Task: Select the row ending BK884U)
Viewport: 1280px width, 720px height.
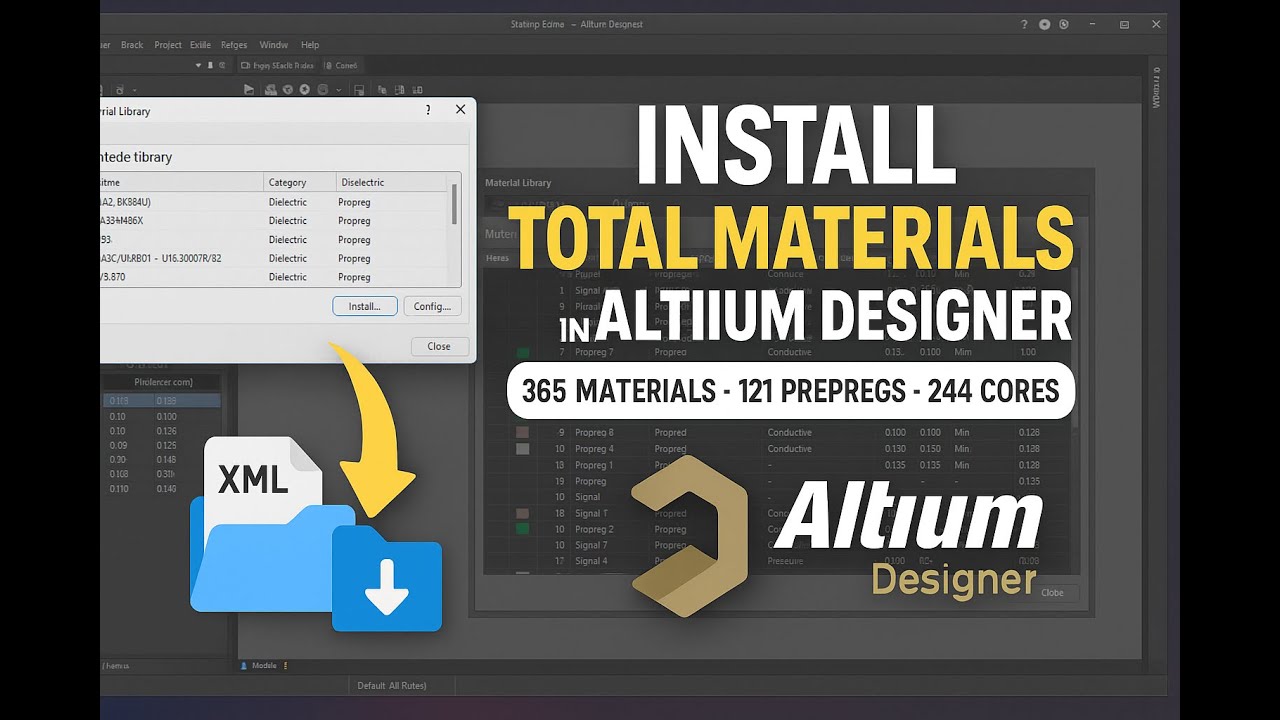Action: pos(275,202)
